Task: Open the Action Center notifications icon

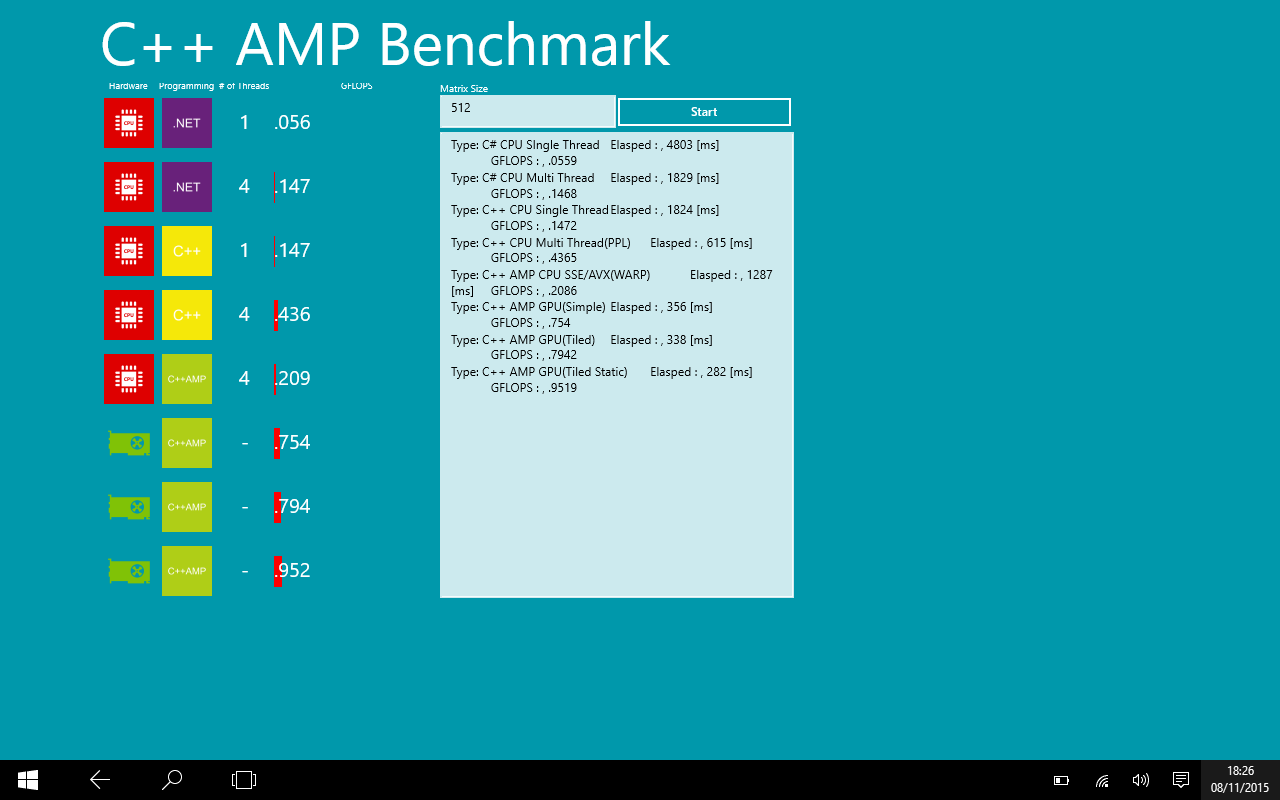Action: tap(1180, 780)
